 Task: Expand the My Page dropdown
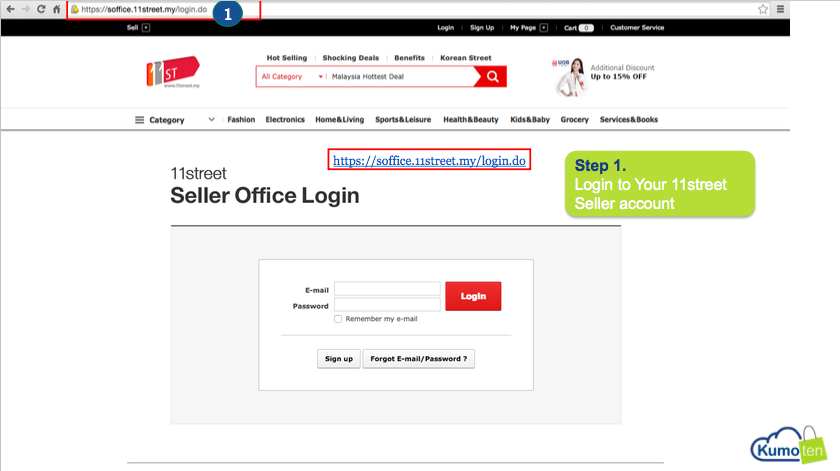pos(544,27)
